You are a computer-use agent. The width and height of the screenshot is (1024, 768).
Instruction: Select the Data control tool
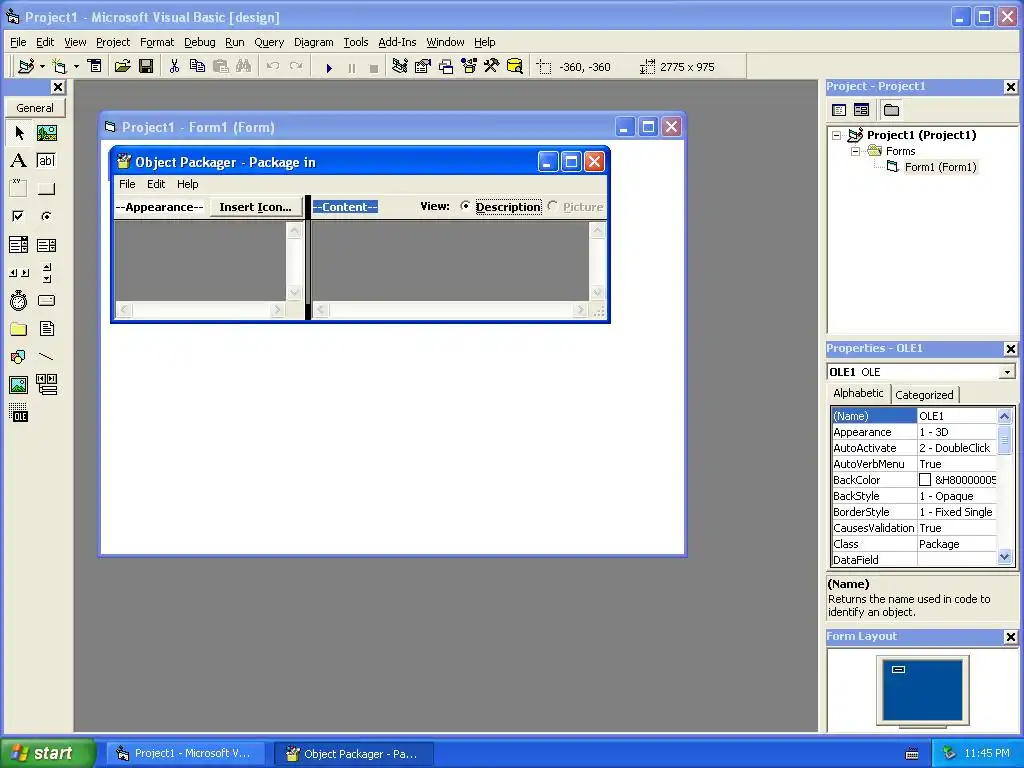pyautogui.click(x=46, y=385)
